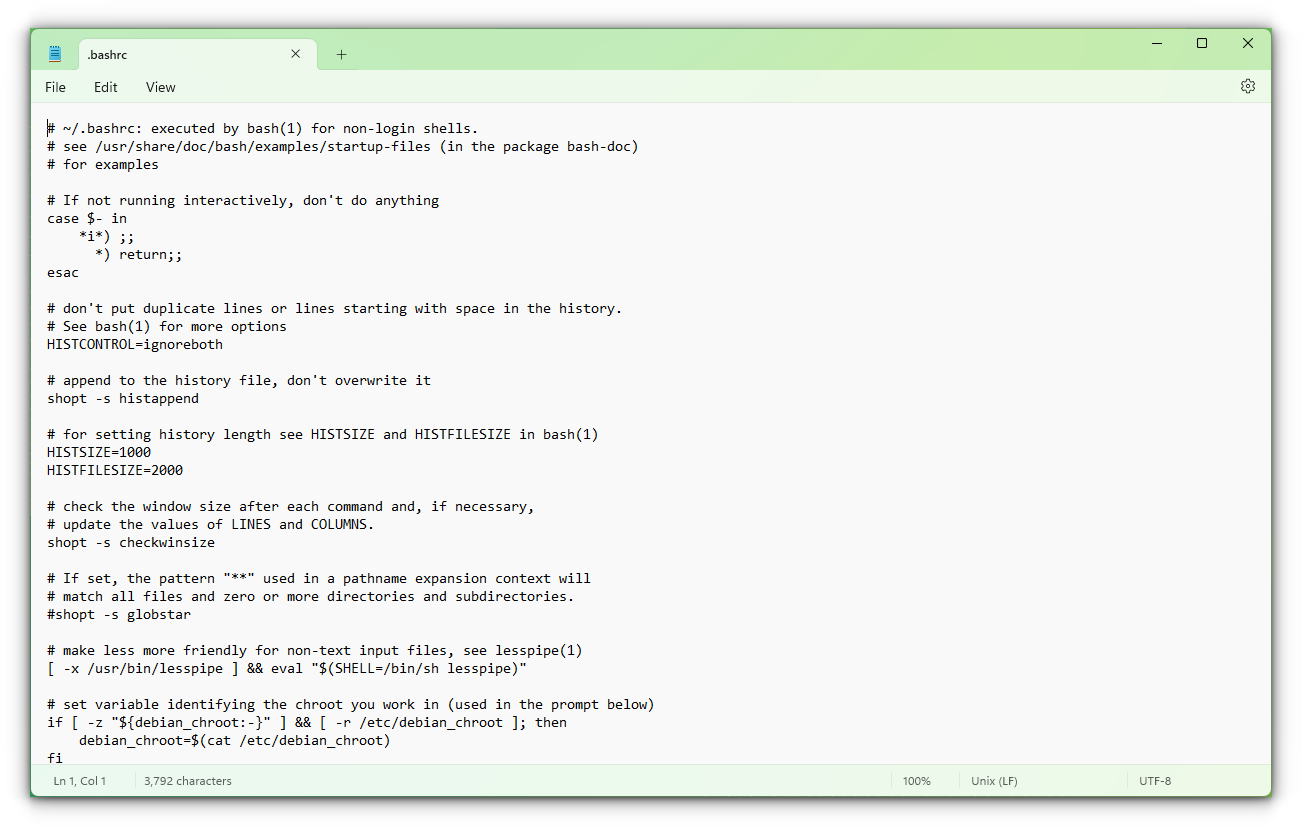
Task: Click the final 'fi' line
Action: pyautogui.click(x=55, y=757)
